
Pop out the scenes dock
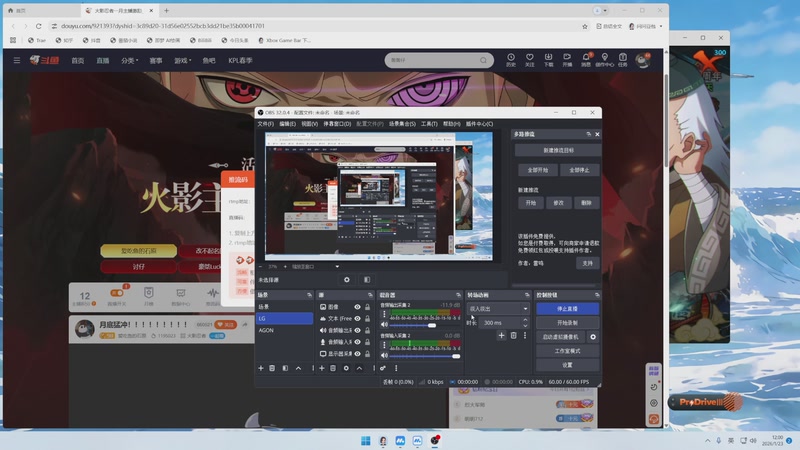pyautogui.click(x=309, y=295)
